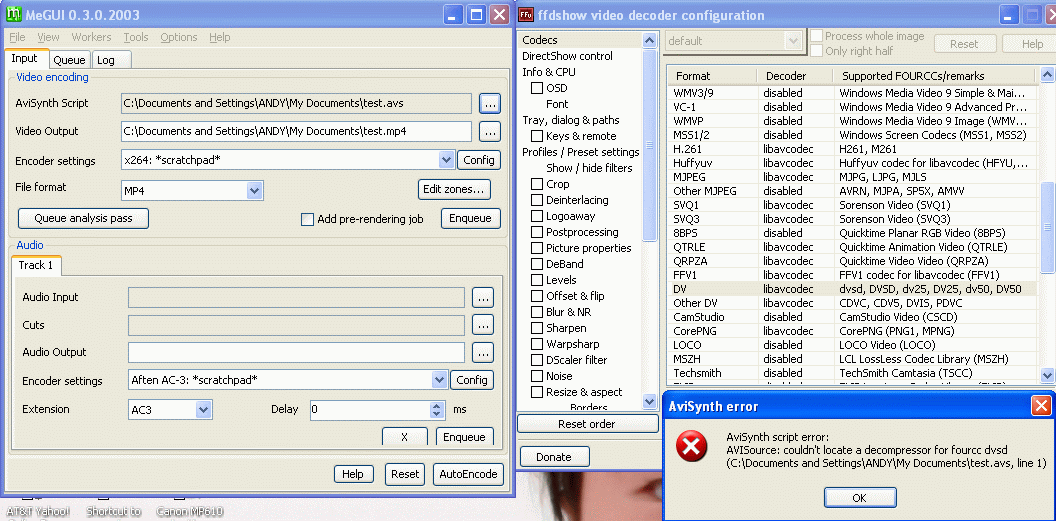Open the File format MP4 dropdown

[254, 190]
